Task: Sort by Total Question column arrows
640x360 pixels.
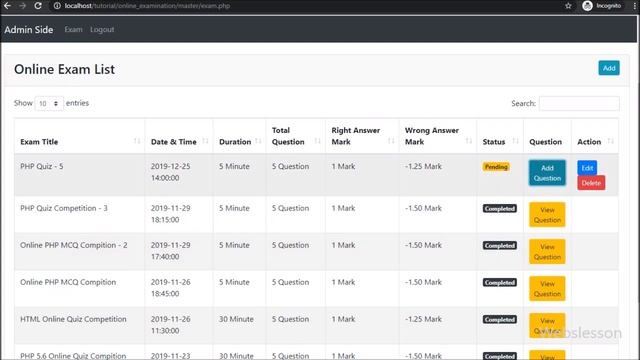Action: point(318,141)
